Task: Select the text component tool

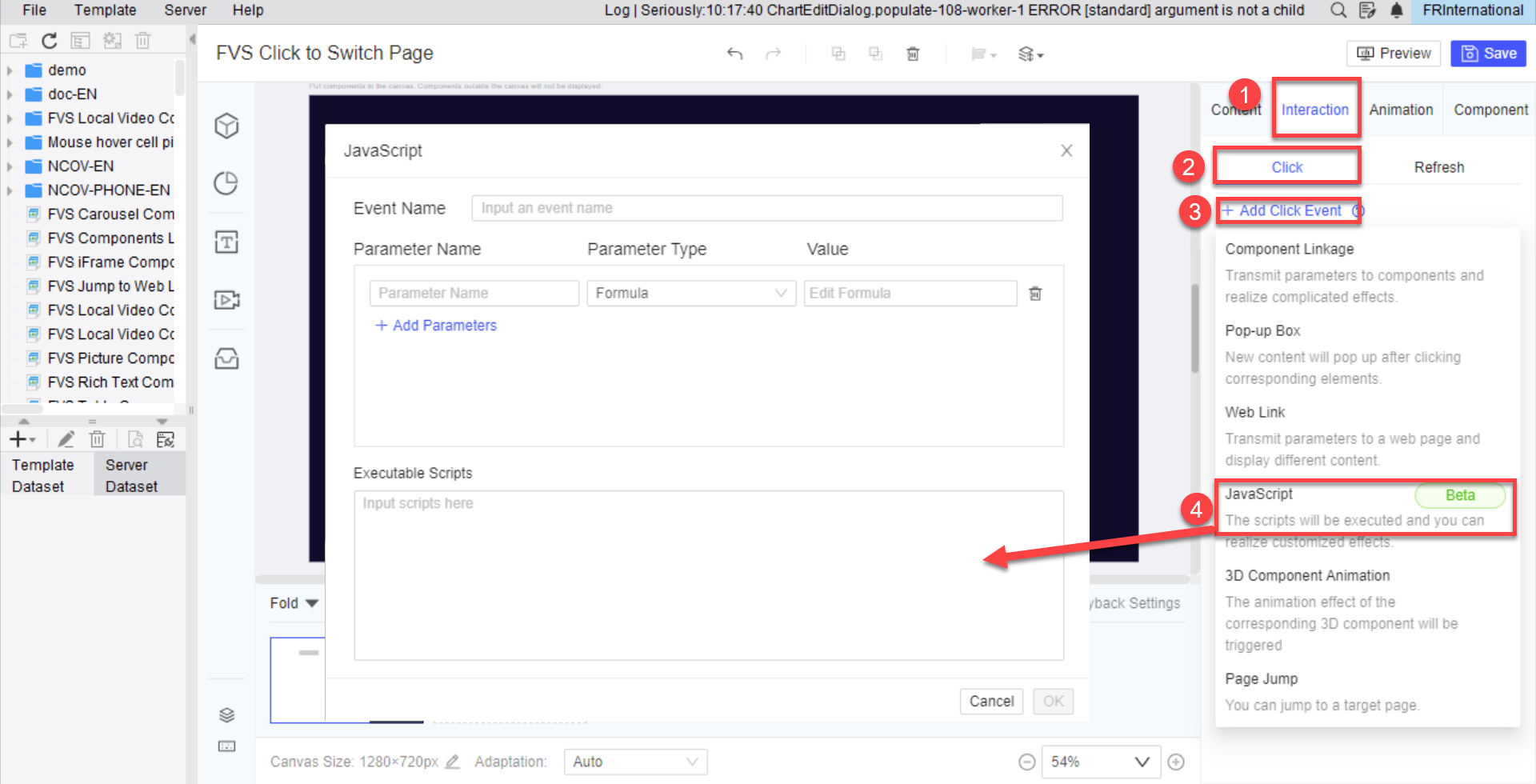Action: point(226,241)
